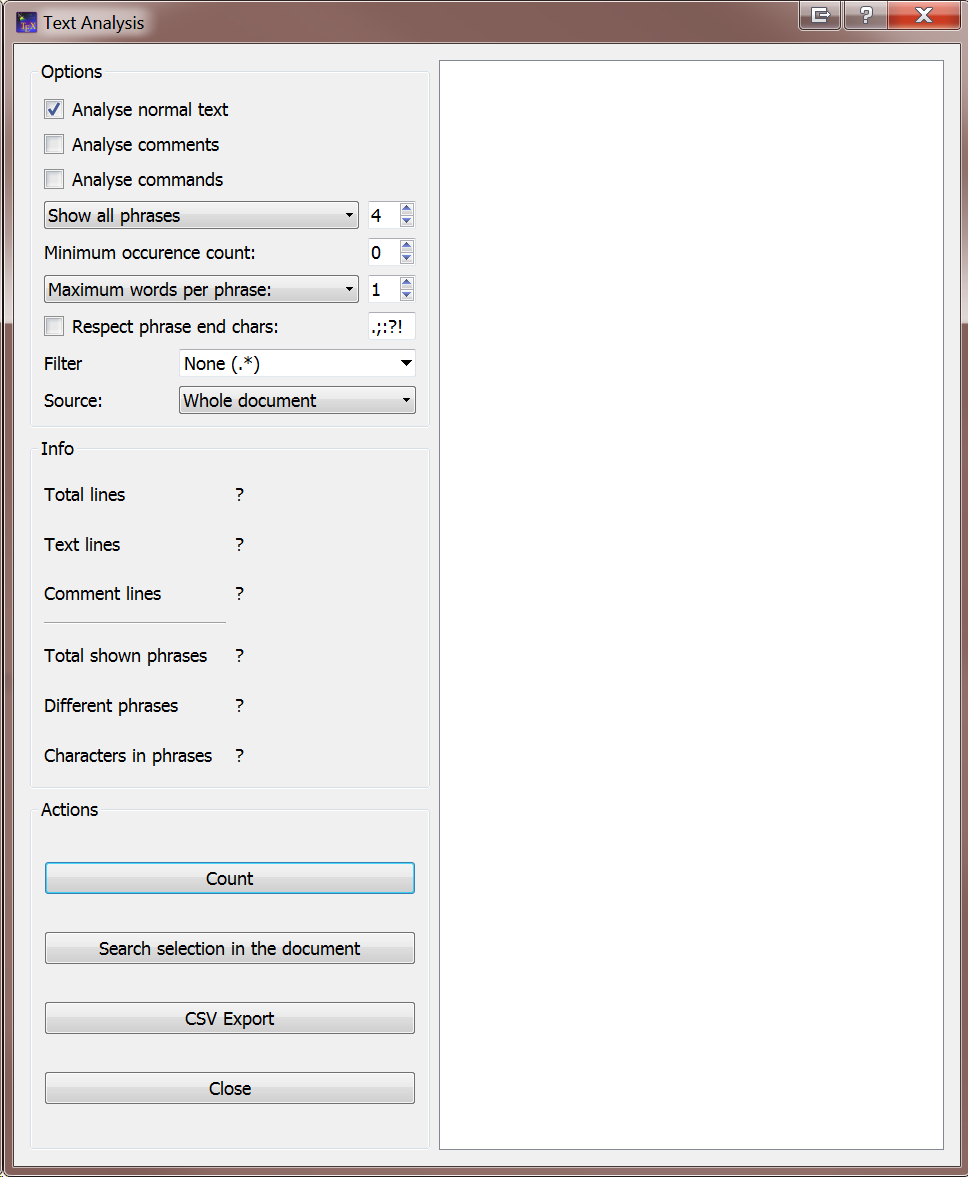Click the words per phrase field showing 1
Viewport: 968px width, 1177px height.
click(383, 289)
